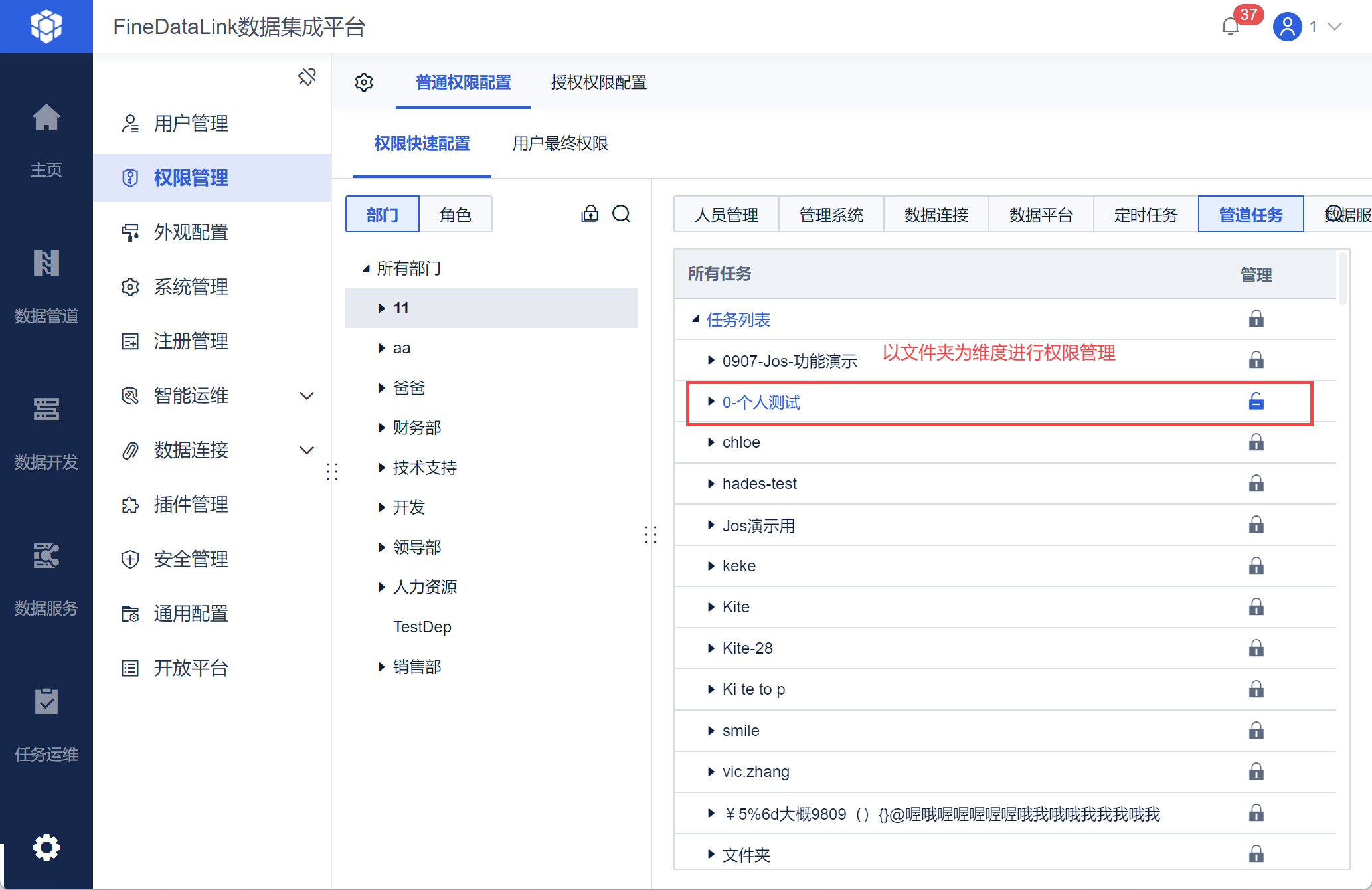Switch to 用户最终权限 tab
1372x890 pixels.
coord(560,143)
